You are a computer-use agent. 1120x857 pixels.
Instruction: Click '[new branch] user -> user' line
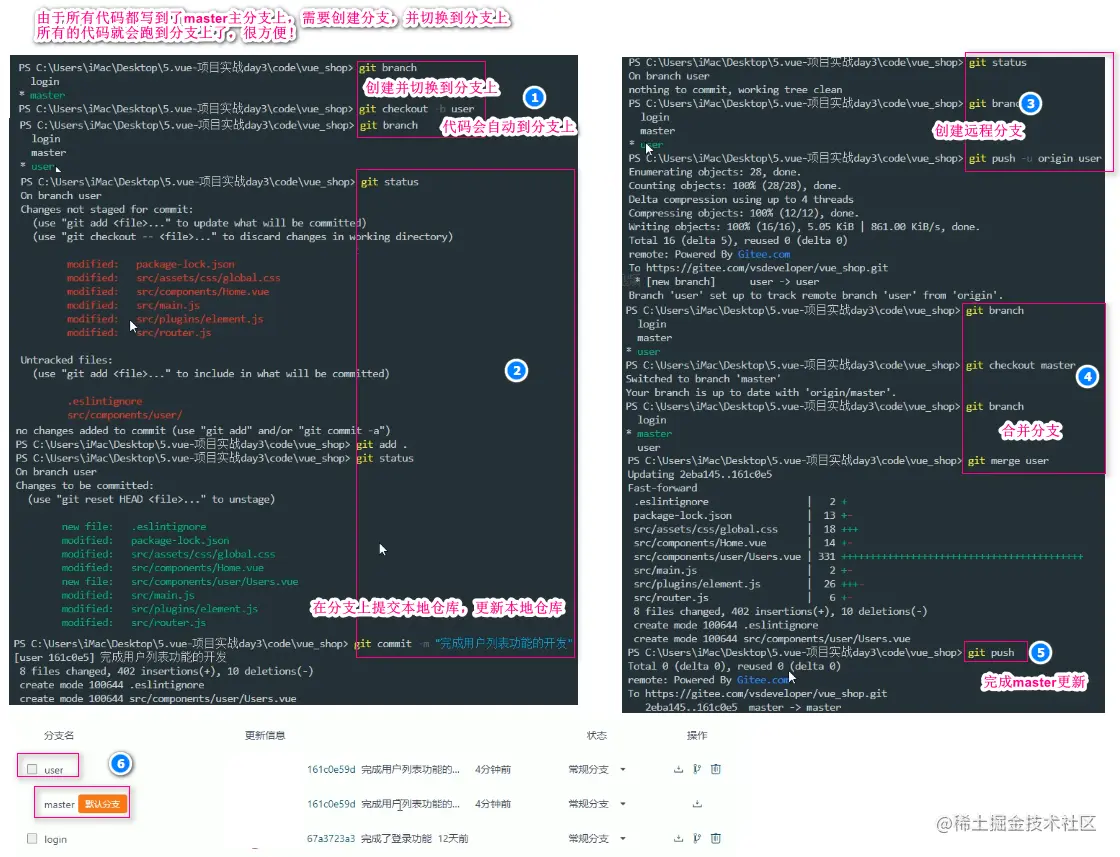click(x=726, y=282)
